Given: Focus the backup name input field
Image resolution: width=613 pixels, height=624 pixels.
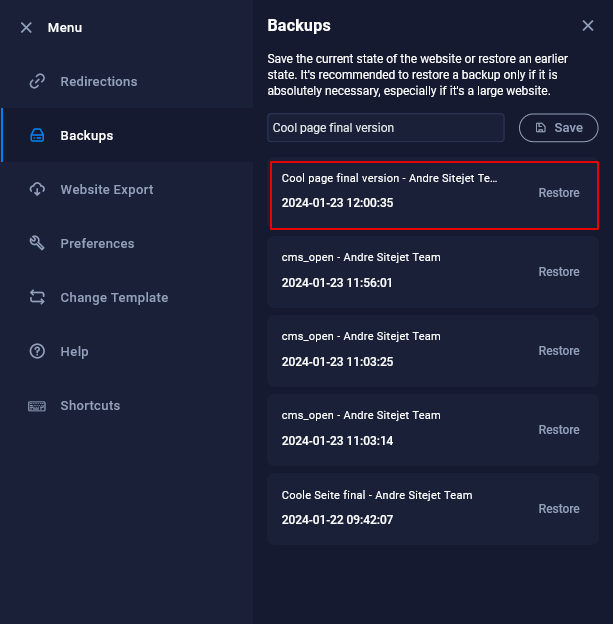Looking at the screenshot, I should tap(386, 128).
